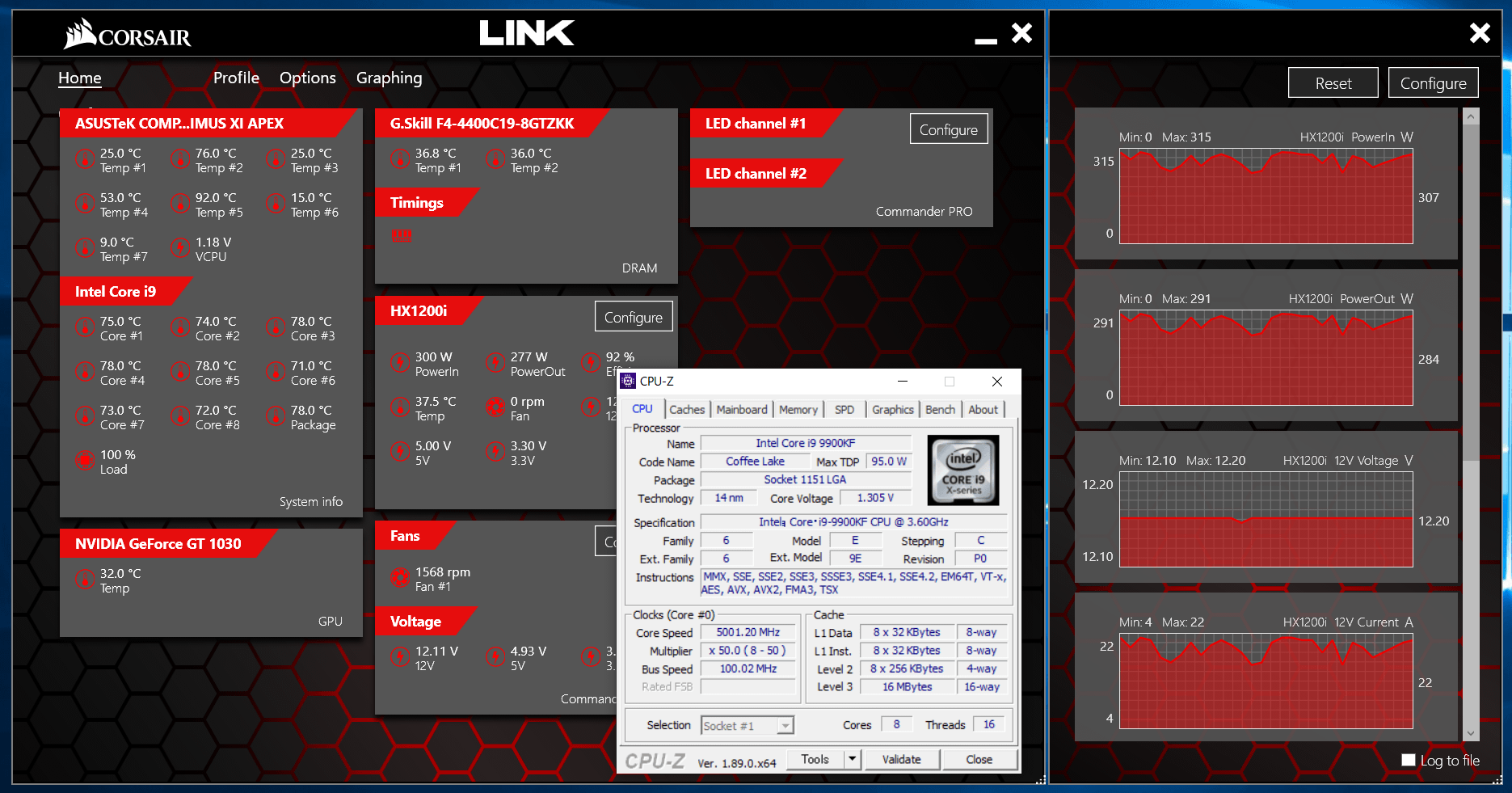Open the SPD tab in CPU-Z

point(844,409)
